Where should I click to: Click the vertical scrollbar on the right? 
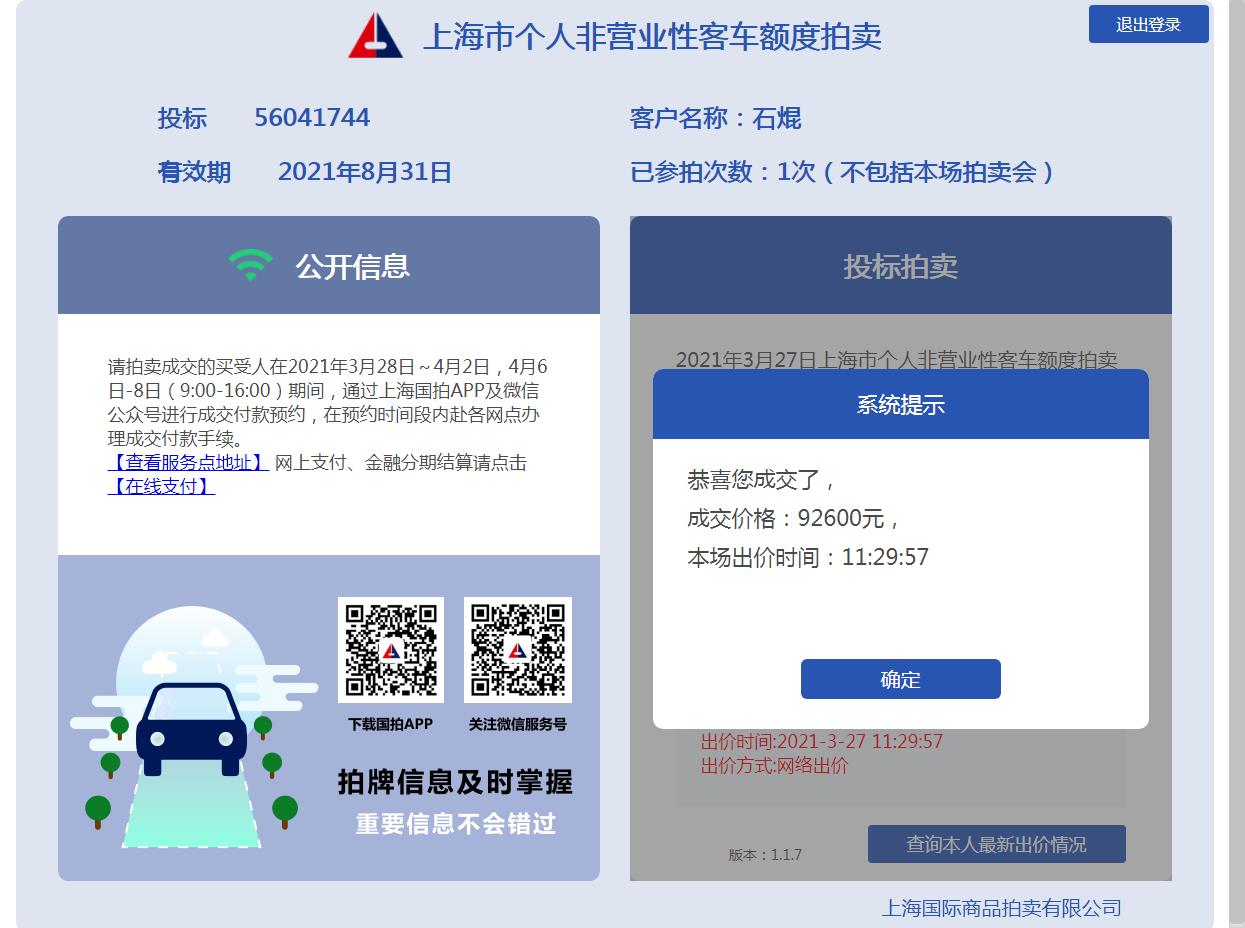1237,464
